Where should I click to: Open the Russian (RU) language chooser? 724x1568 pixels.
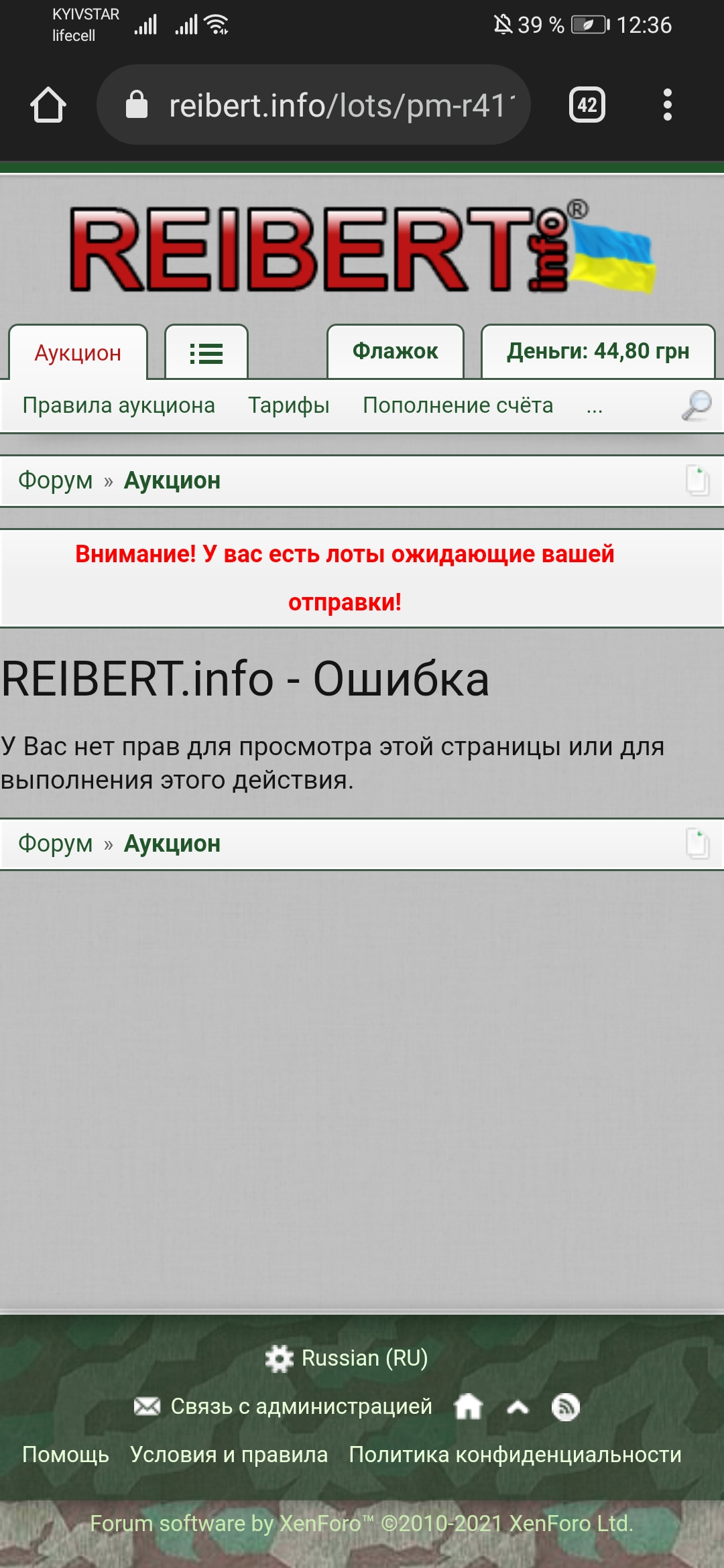(x=365, y=1358)
